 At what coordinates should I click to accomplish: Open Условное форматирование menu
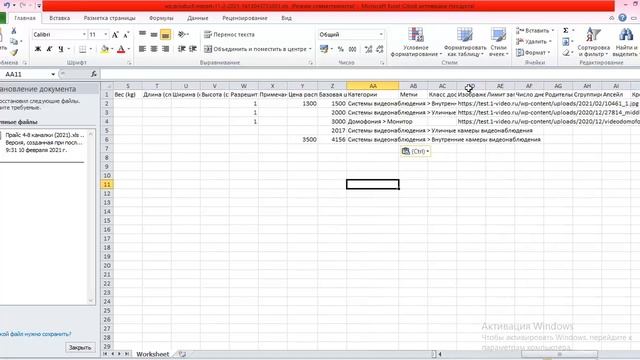pos(416,42)
